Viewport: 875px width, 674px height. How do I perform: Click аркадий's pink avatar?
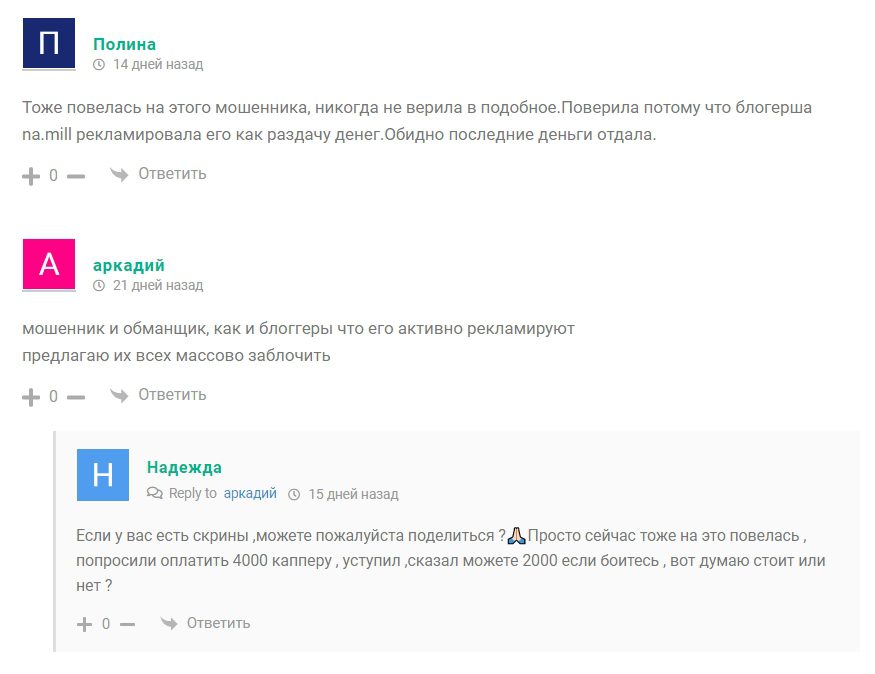pos(49,264)
